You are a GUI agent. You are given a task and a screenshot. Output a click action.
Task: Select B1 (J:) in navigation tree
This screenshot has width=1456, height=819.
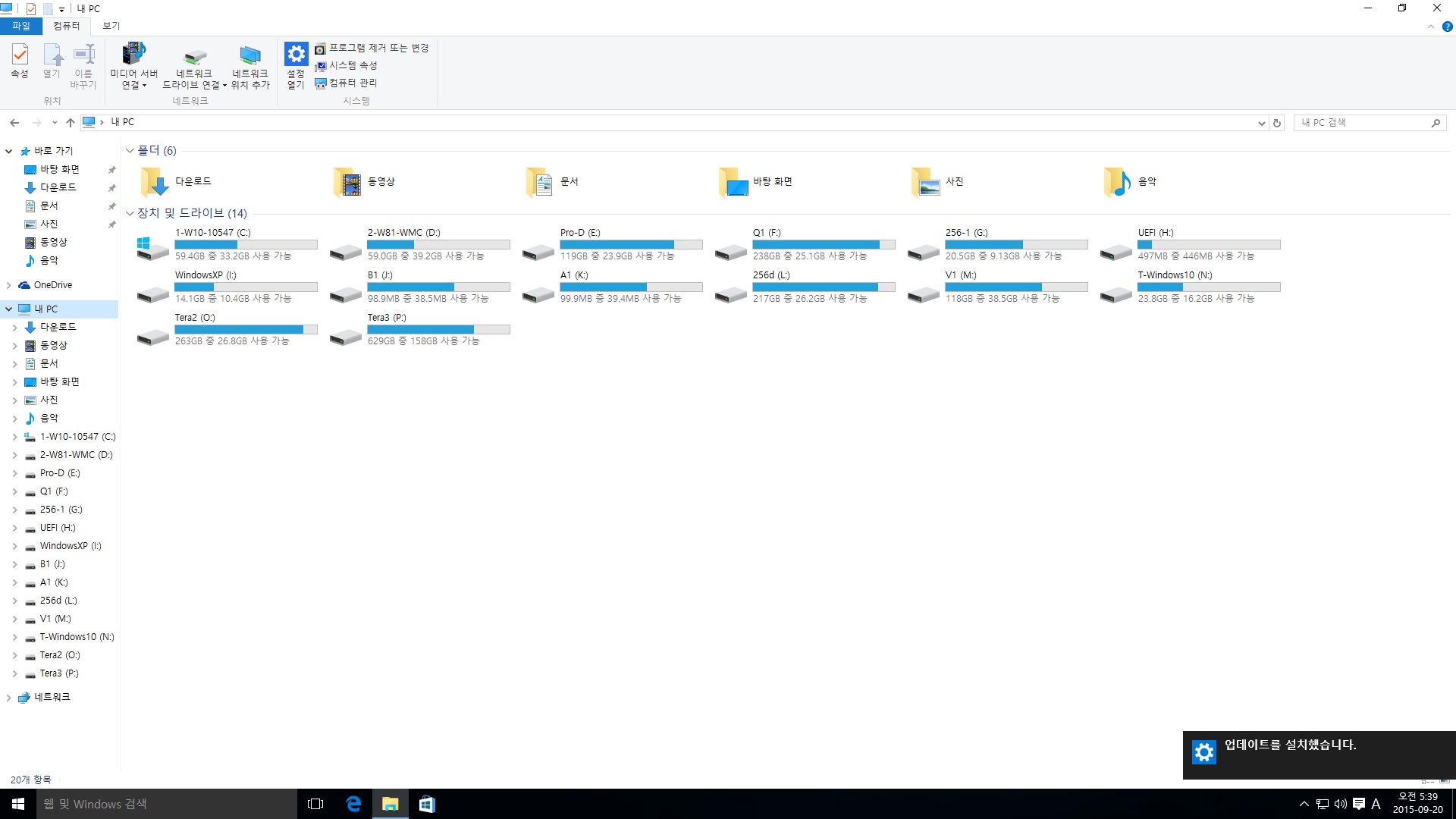click(52, 564)
